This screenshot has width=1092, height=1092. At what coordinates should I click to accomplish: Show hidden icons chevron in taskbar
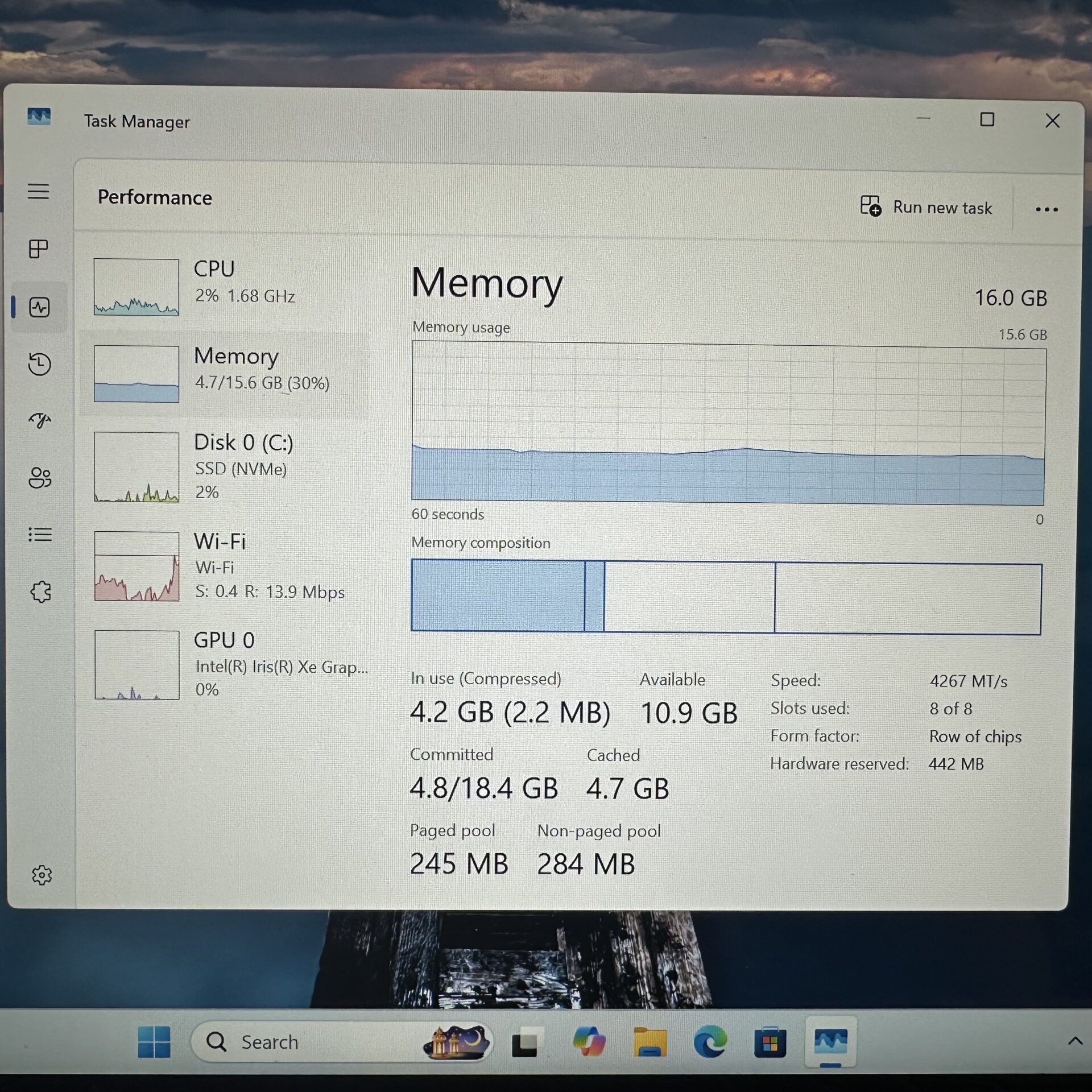click(x=1075, y=1041)
